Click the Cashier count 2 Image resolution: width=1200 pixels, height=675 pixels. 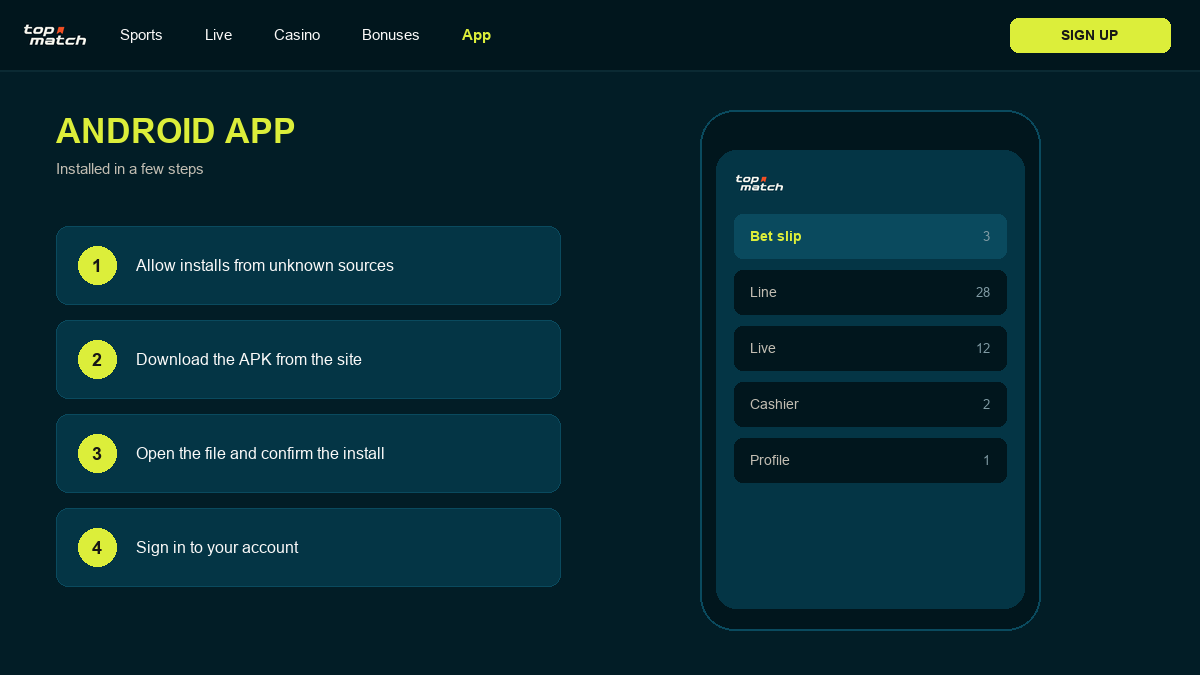[986, 405]
